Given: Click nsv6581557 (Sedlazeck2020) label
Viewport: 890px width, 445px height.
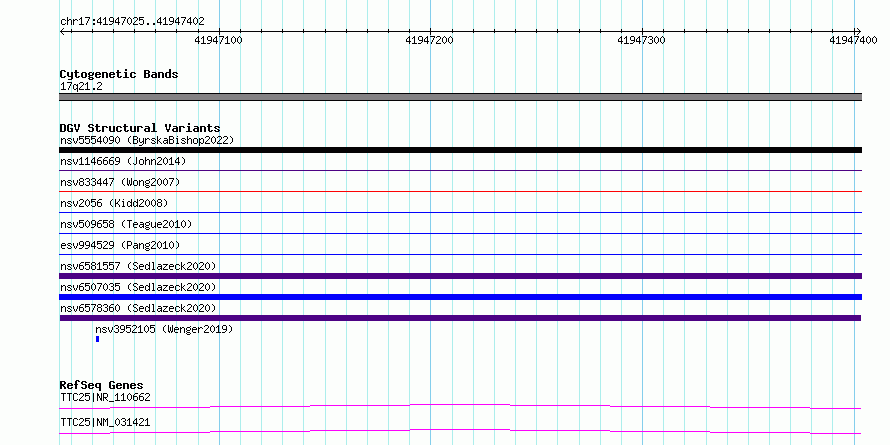Looking at the screenshot, I should coord(138,266).
